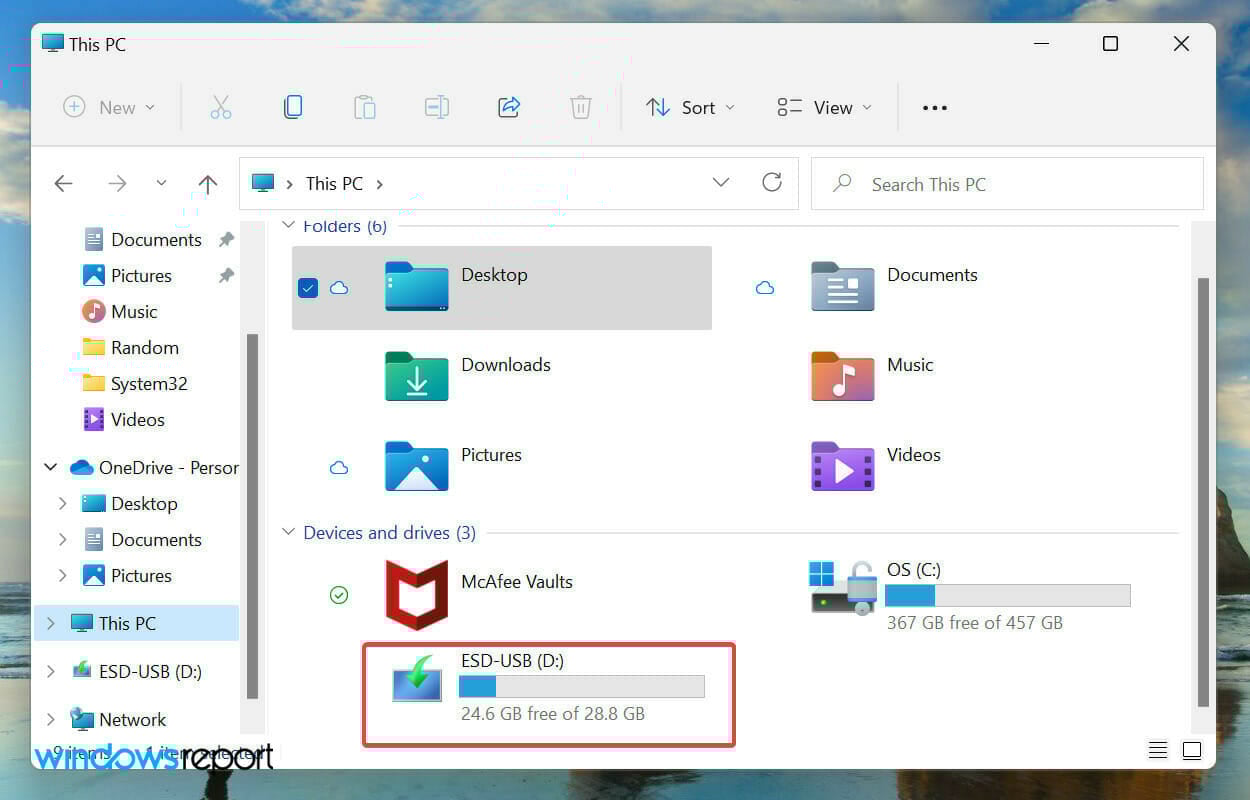Refresh the folder with the refresh icon
1250x800 pixels.
tap(772, 183)
